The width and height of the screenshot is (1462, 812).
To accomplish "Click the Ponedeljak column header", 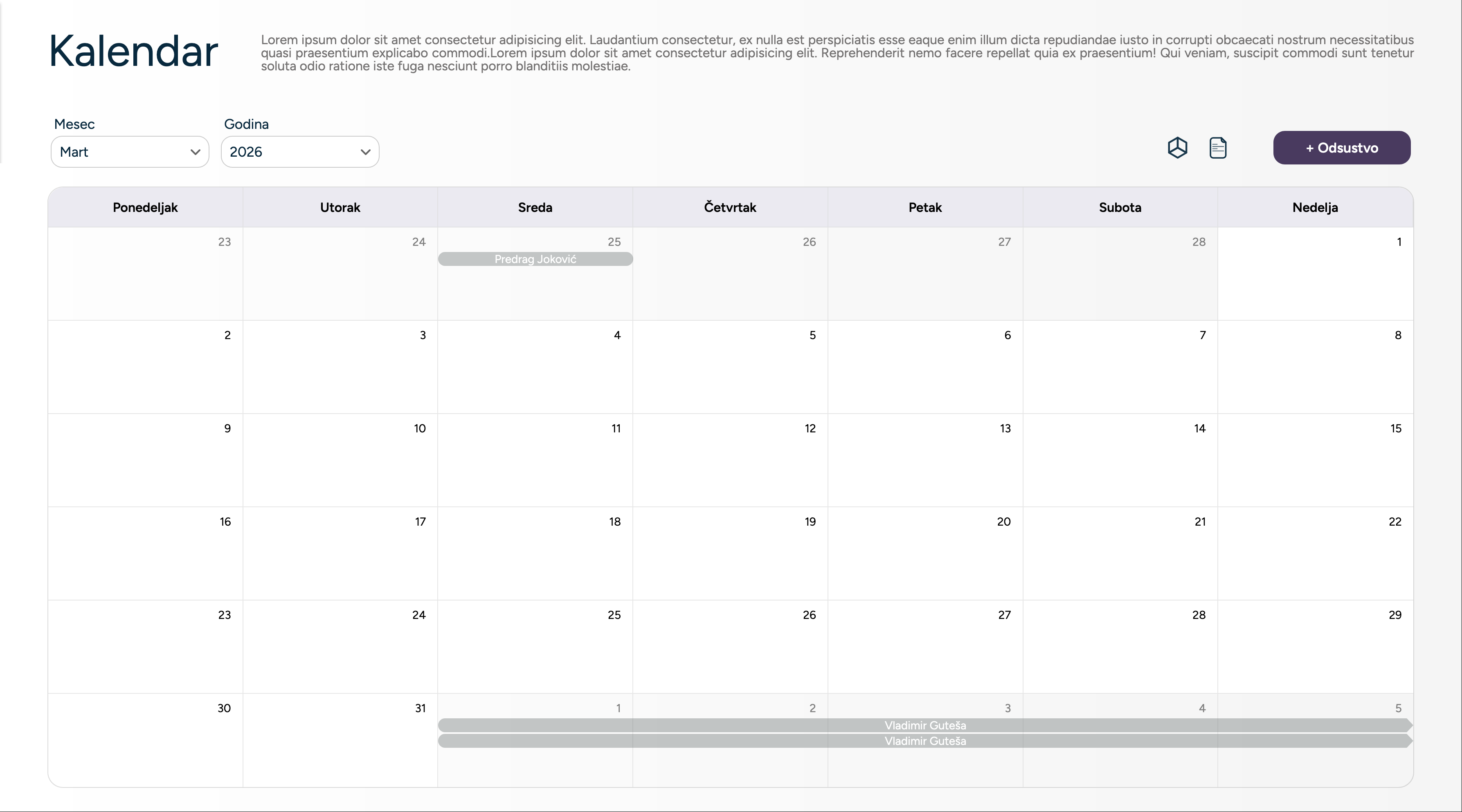I will click(x=145, y=207).
